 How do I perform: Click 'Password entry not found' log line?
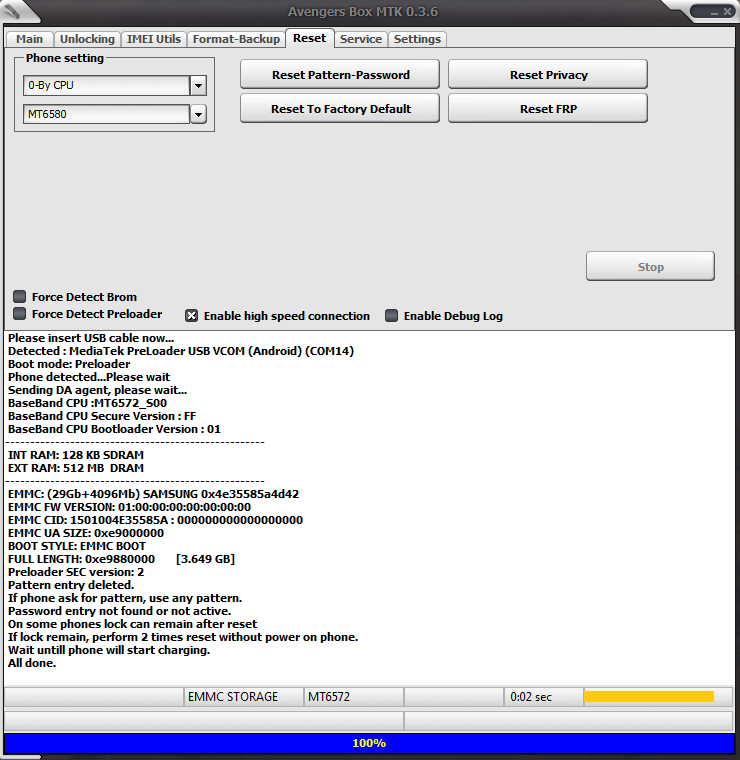119,611
